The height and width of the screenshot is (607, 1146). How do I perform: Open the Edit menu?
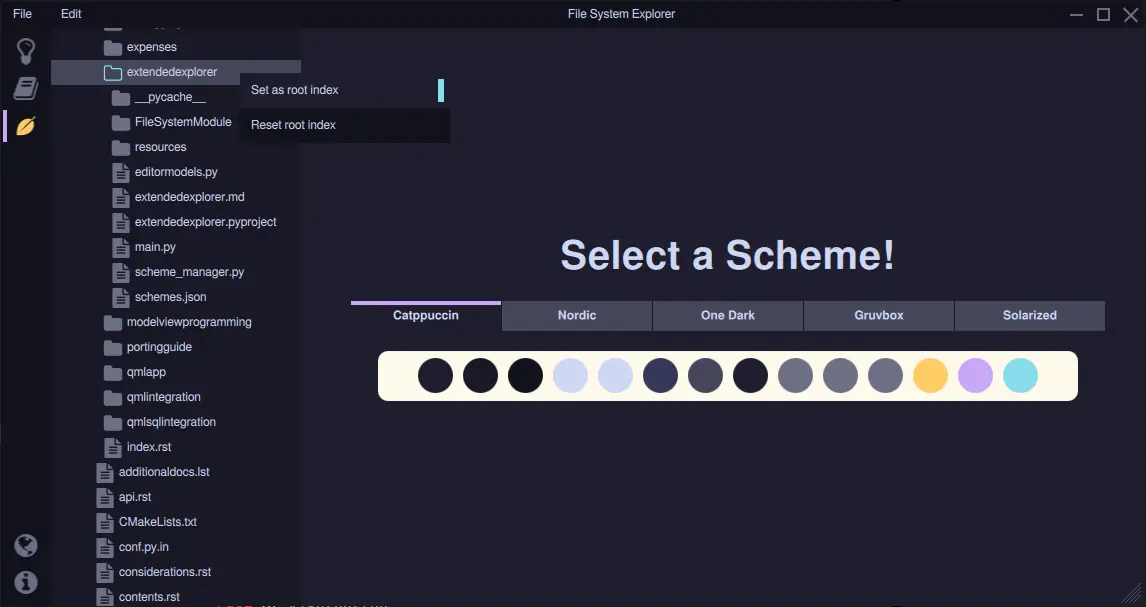[x=71, y=14]
